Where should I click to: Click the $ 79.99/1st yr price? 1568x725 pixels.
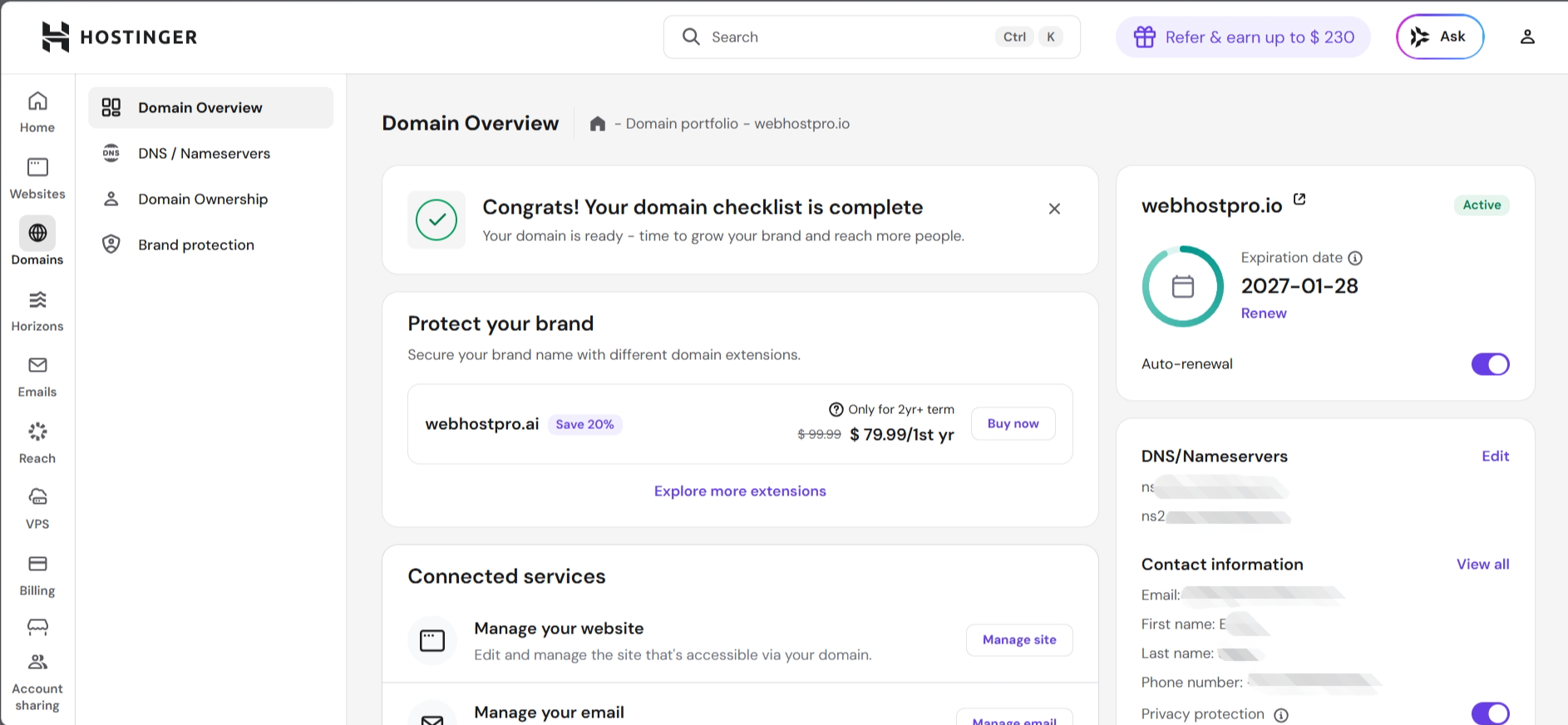(x=902, y=435)
